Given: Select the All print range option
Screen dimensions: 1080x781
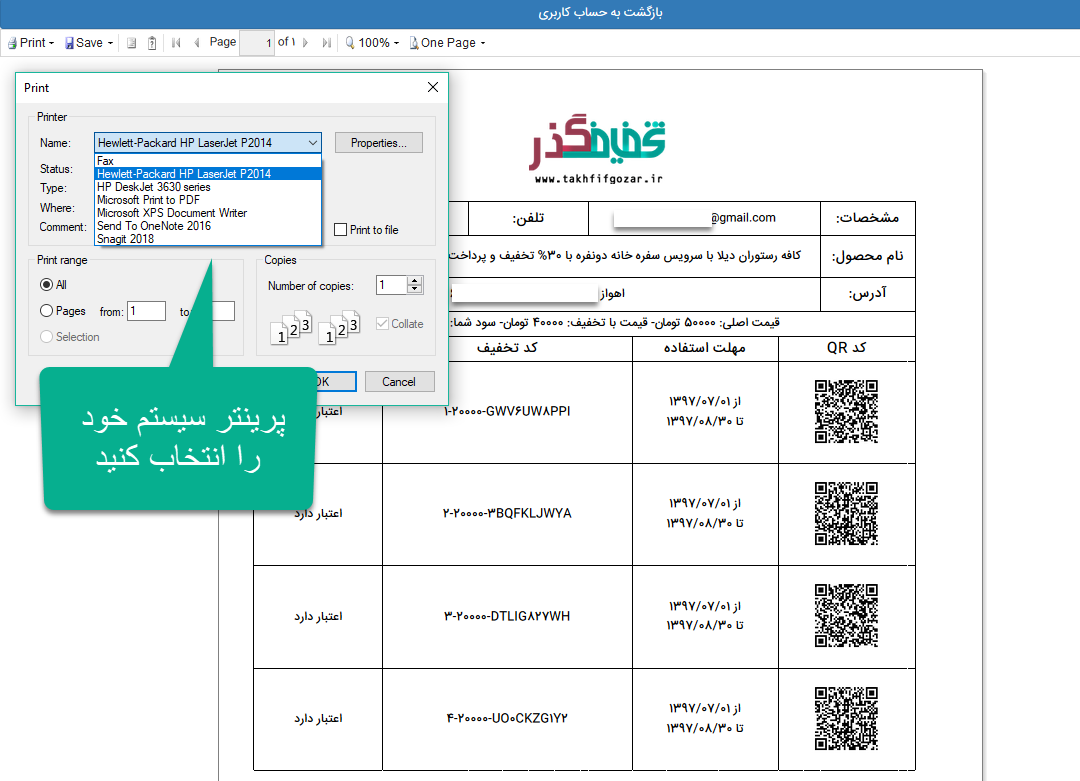Looking at the screenshot, I should [47, 284].
